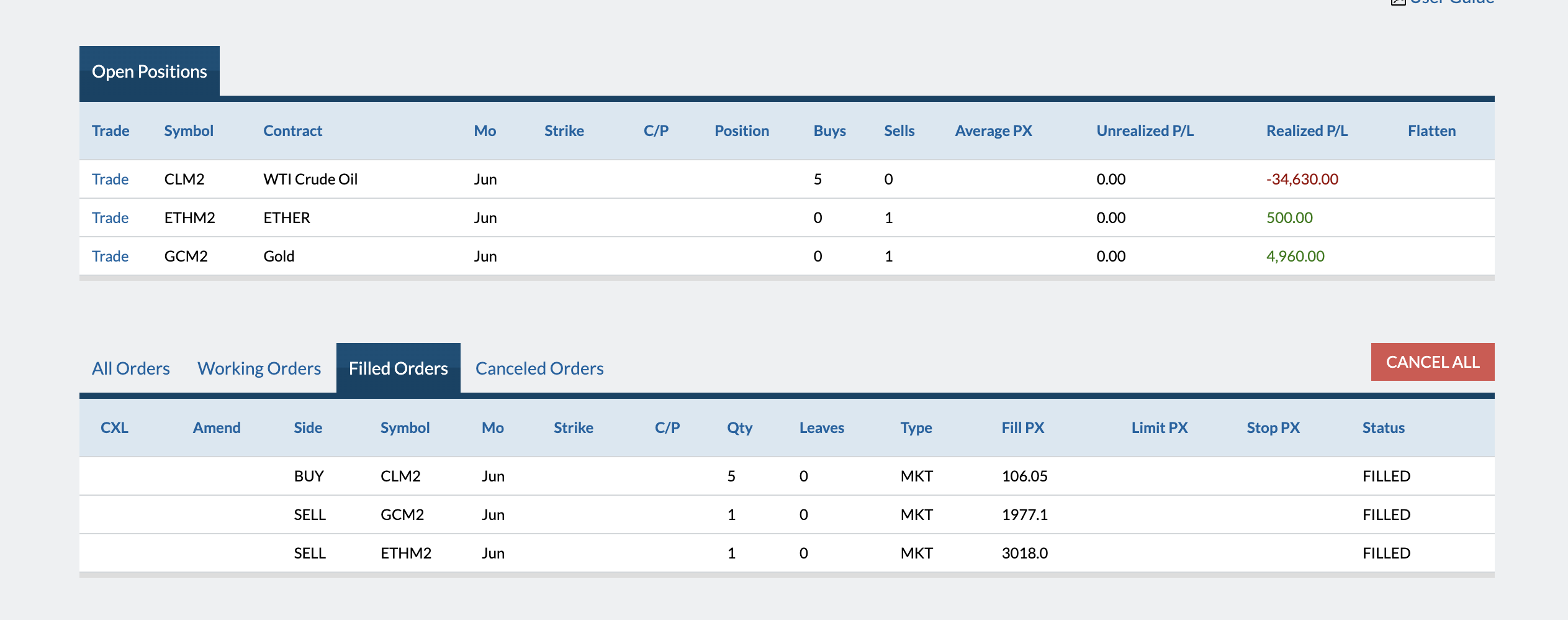The width and height of the screenshot is (1568, 620).
Task: Click the CLM2 symbol in Open Positions
Action: (184, 179)
